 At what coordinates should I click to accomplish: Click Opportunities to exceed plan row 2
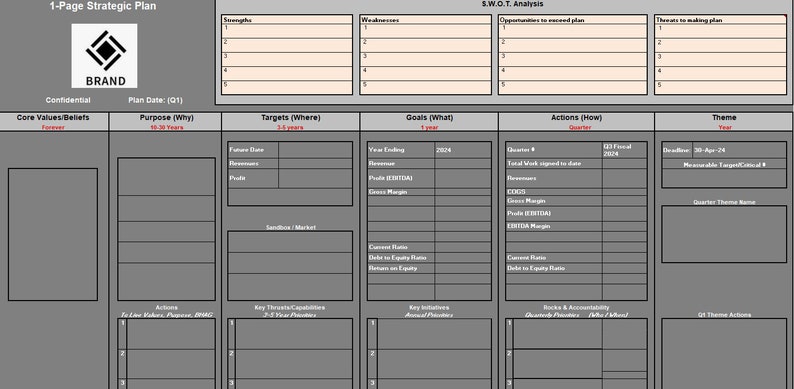[x=573, y=45]
